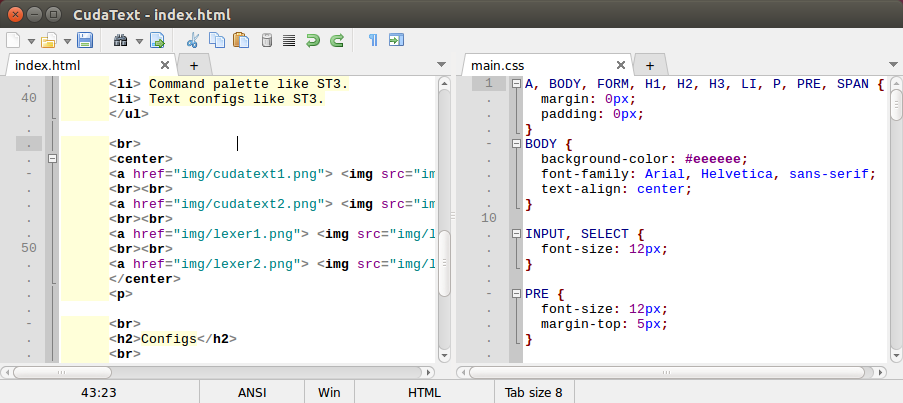Toggle unprinted characters with the pilcrow icon
Viewport: 903px width, 403px height.
click(x=373, y=40)
